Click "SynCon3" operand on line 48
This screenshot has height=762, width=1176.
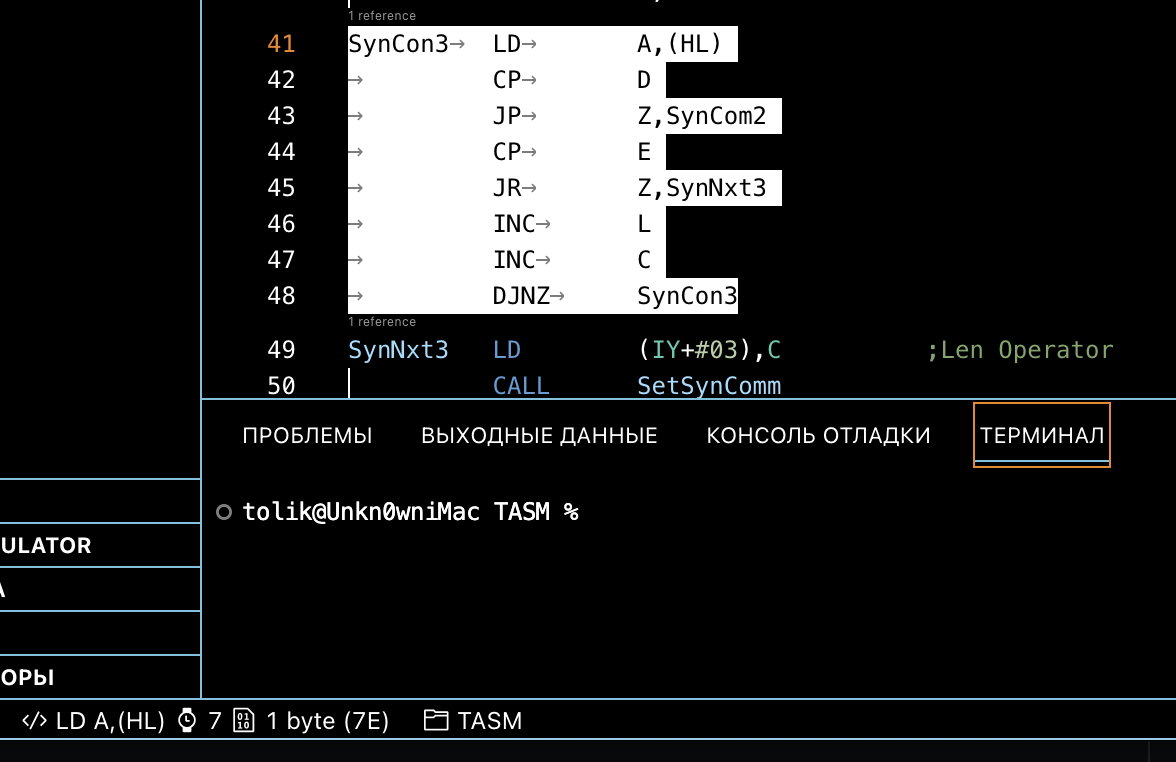tap(688, 296)
